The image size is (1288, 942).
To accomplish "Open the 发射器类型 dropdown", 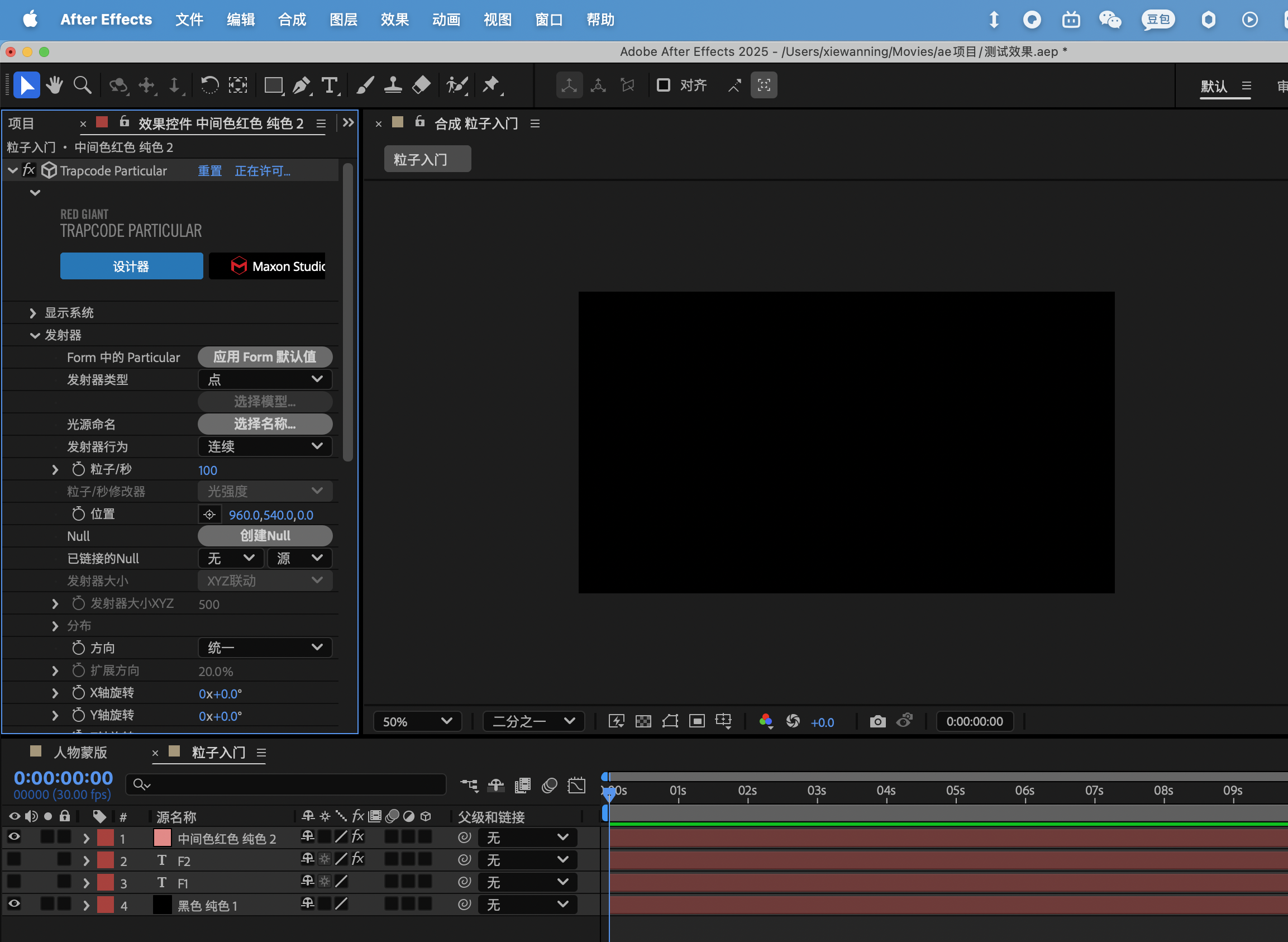I will [265, 379].
